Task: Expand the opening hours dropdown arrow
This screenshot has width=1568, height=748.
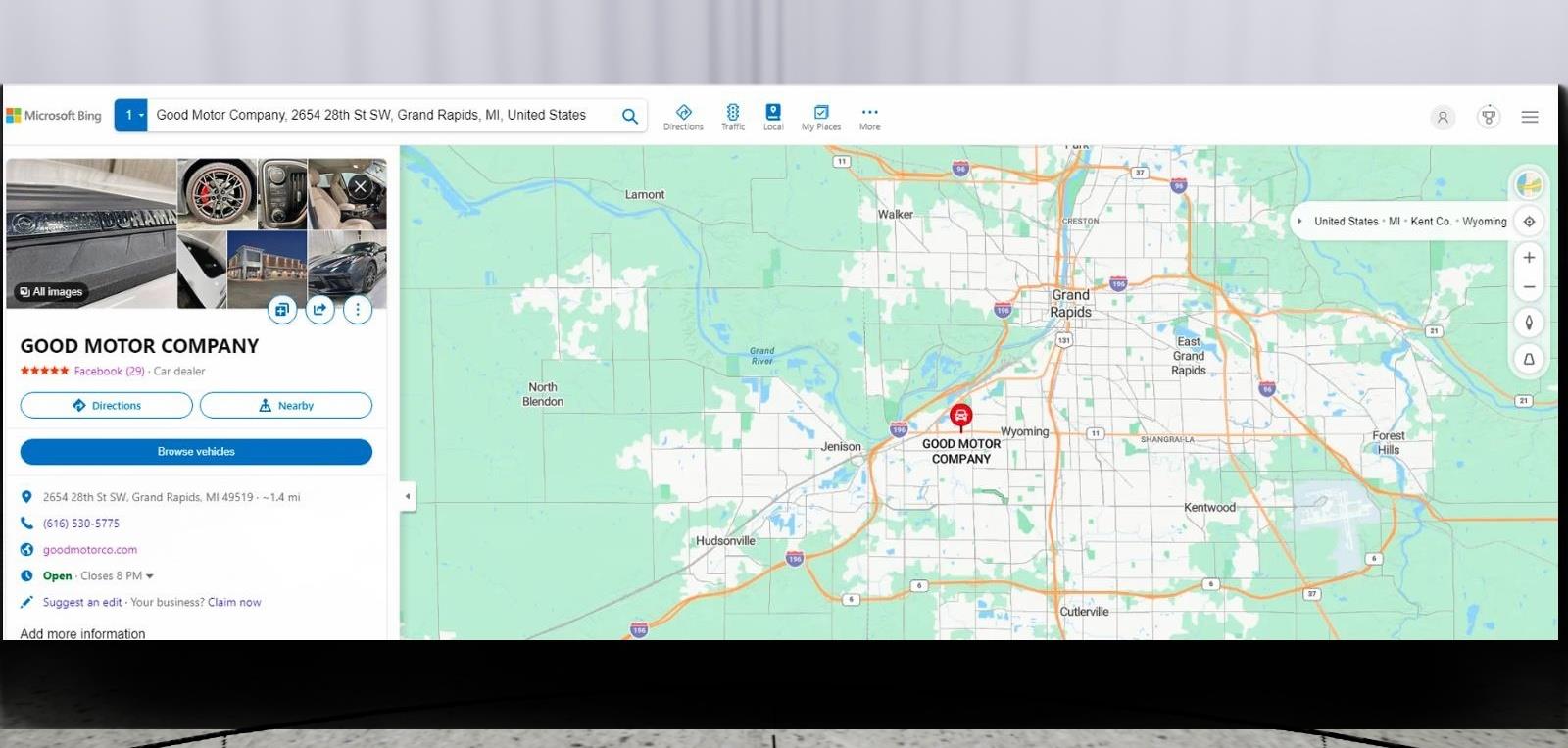Action: [150, 576]
